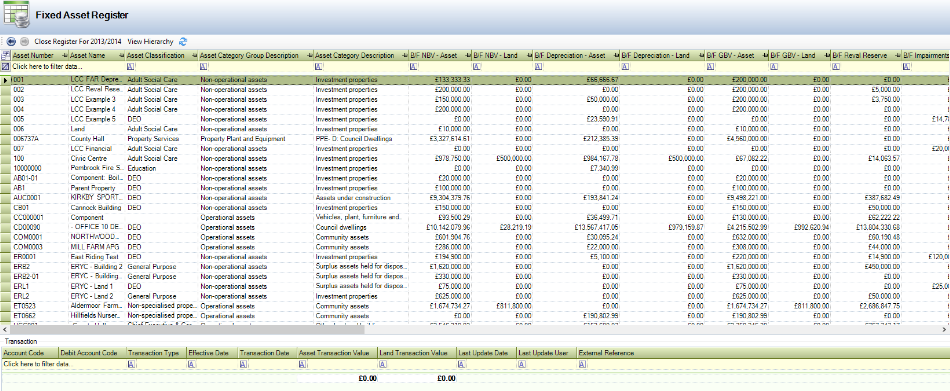Pin the Asset Number column

(65, 56)
